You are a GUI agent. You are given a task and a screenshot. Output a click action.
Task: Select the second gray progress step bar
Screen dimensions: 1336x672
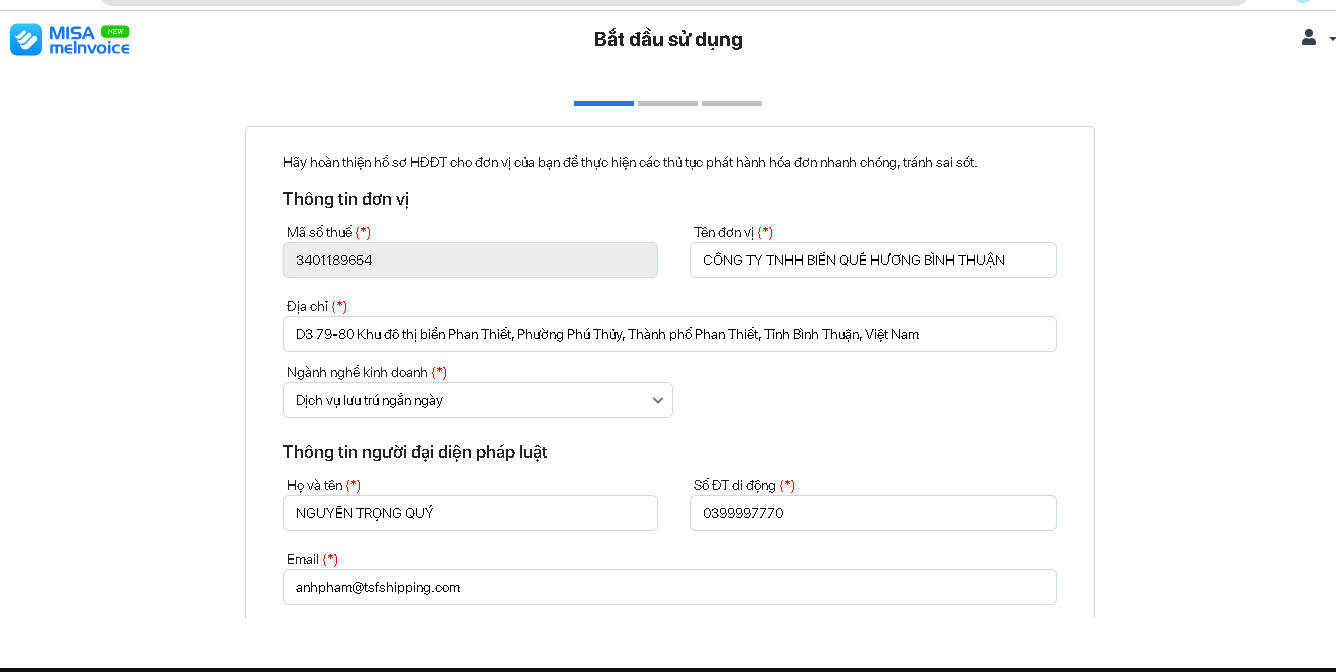point(668,103)
